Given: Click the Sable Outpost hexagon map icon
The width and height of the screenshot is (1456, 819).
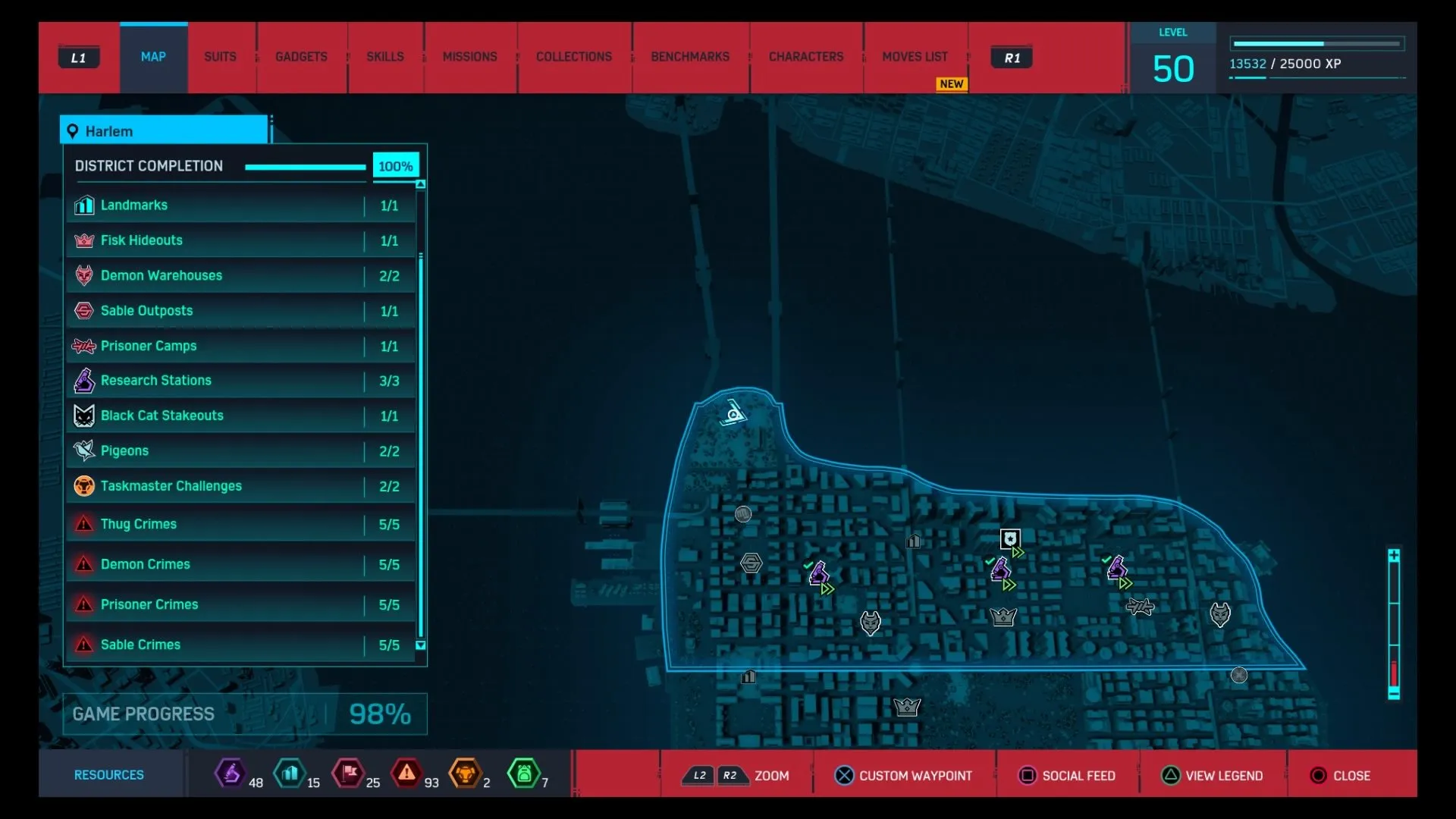Looking at the screenshot, I should point(751,563).
